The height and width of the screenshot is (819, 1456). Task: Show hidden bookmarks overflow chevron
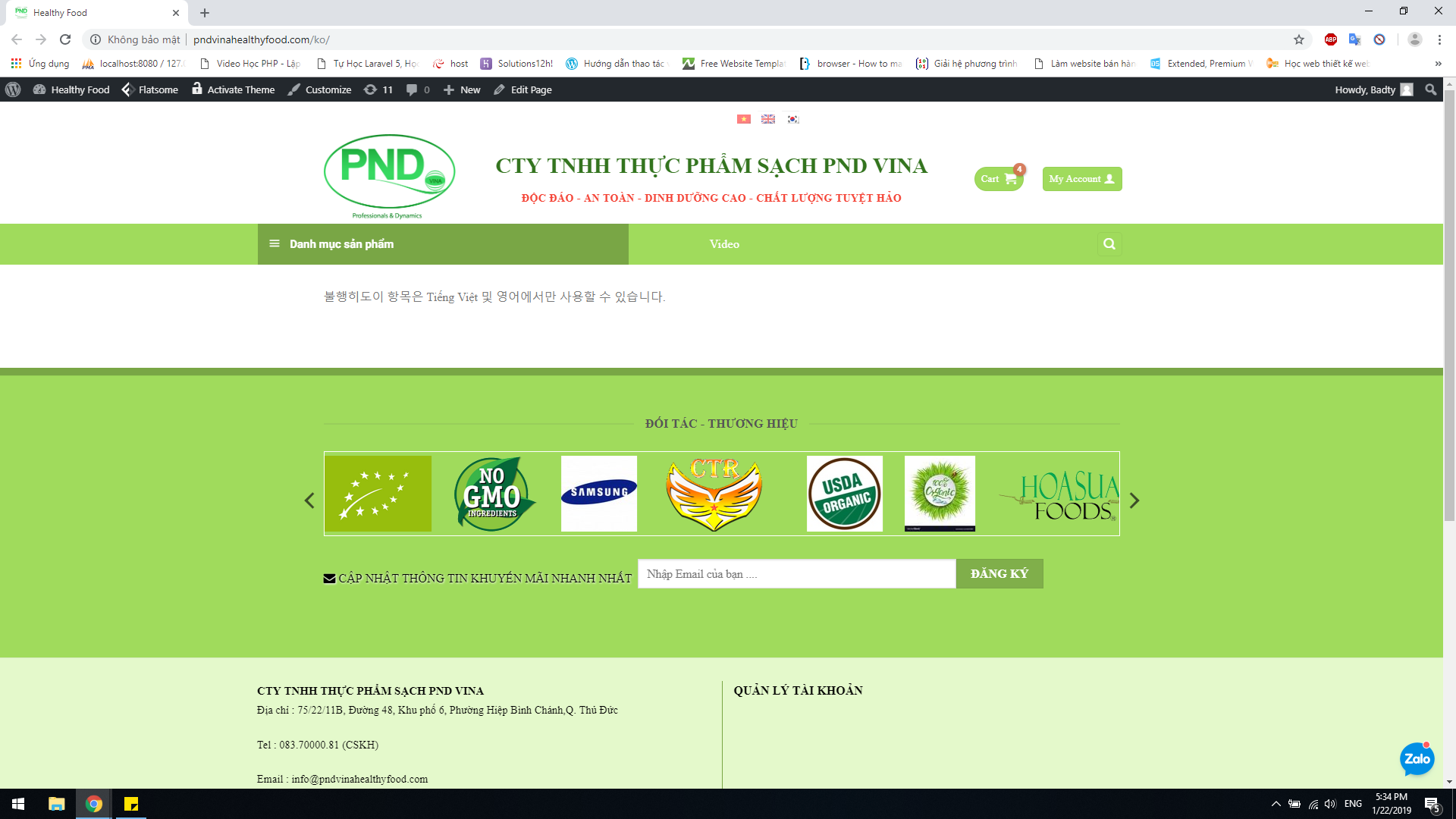[1438, 64]
